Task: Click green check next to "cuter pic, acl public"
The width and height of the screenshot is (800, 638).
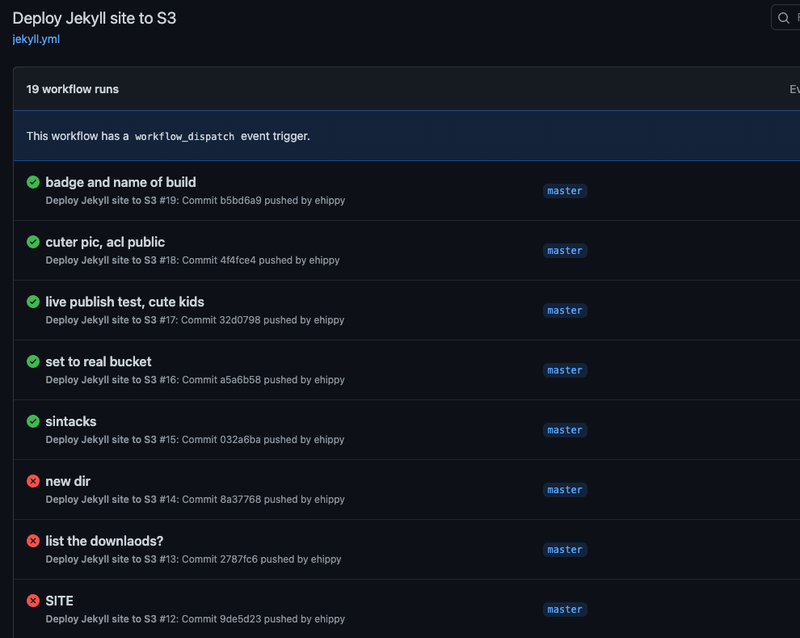Action: (31, 242)
